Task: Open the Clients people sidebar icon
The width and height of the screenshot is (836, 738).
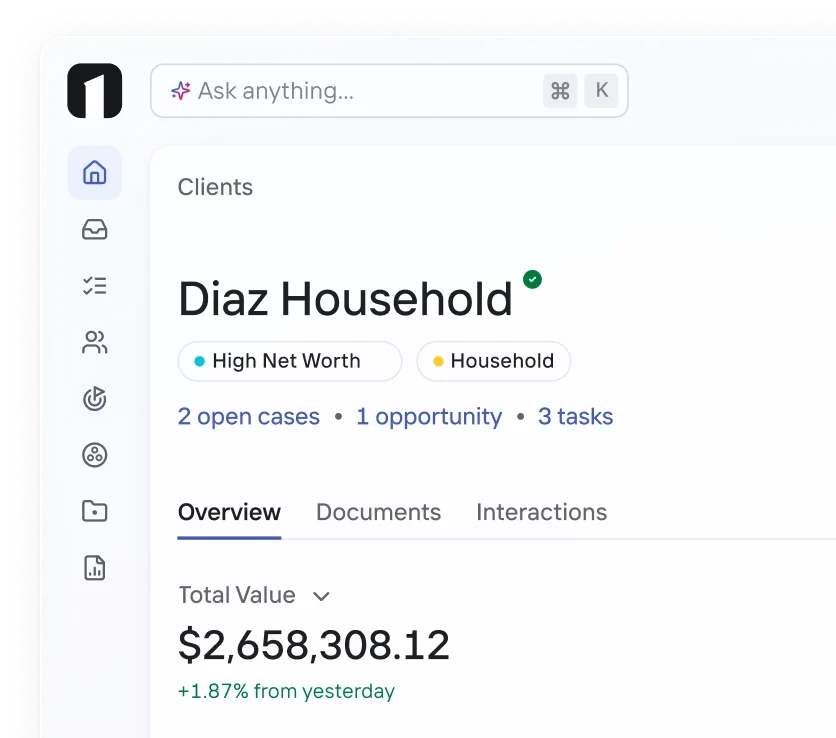Action: point(94,342)
